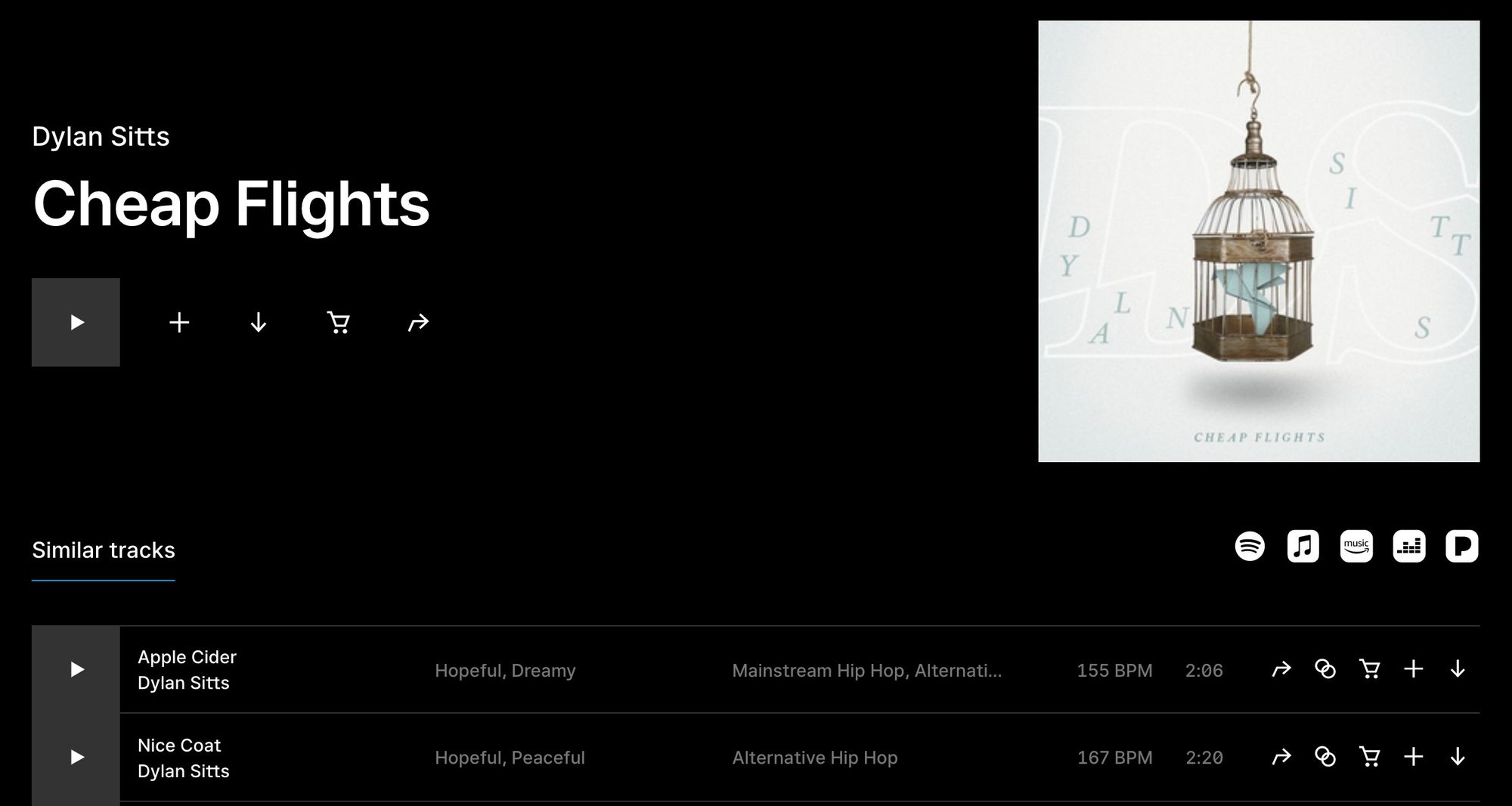Download the Cheap Flights track
The height and width of the screenshot is (806, 1512).
(x=259, y=323)
